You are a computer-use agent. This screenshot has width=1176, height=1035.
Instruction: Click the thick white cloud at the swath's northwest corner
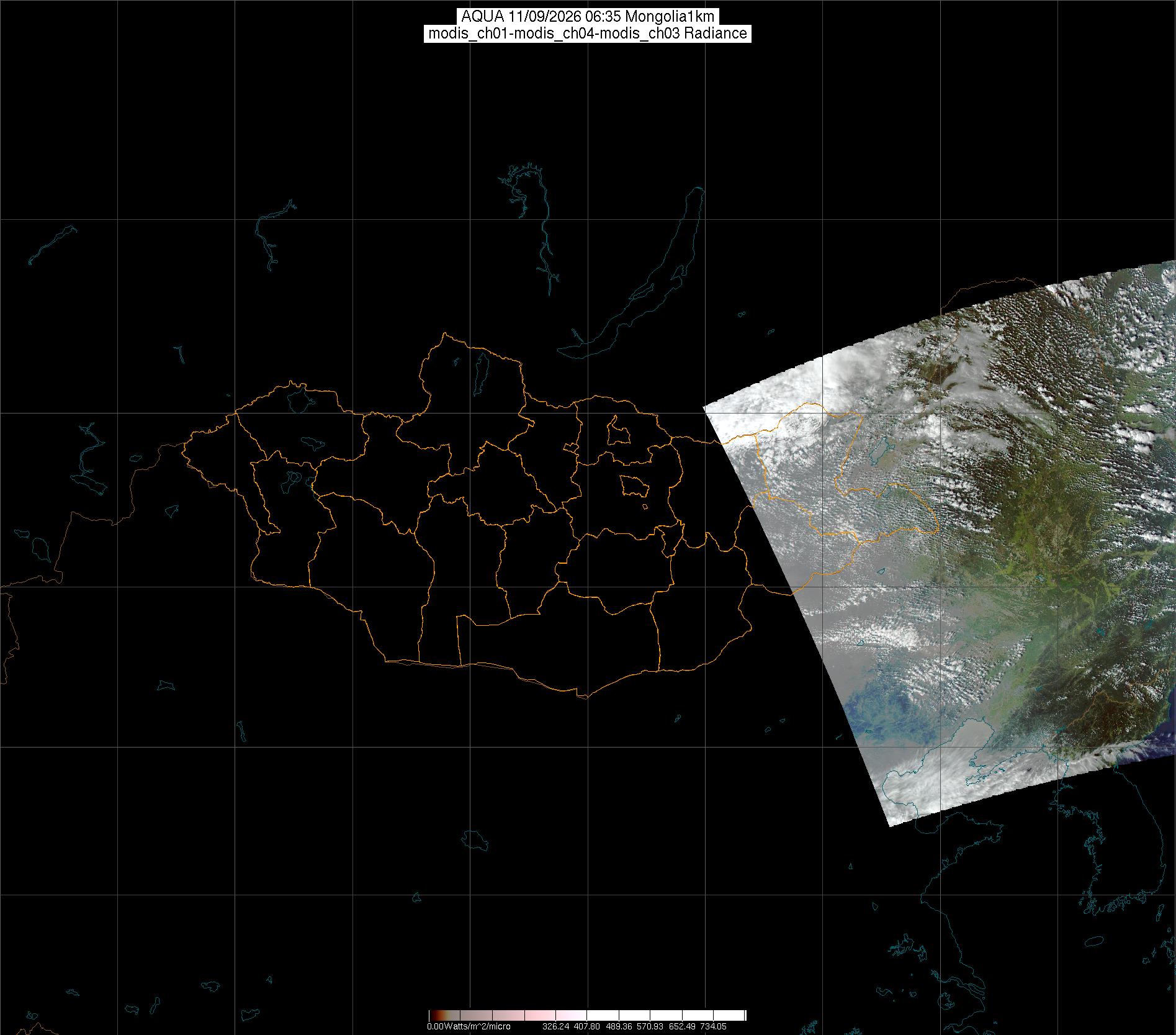(x=776, y=385)
